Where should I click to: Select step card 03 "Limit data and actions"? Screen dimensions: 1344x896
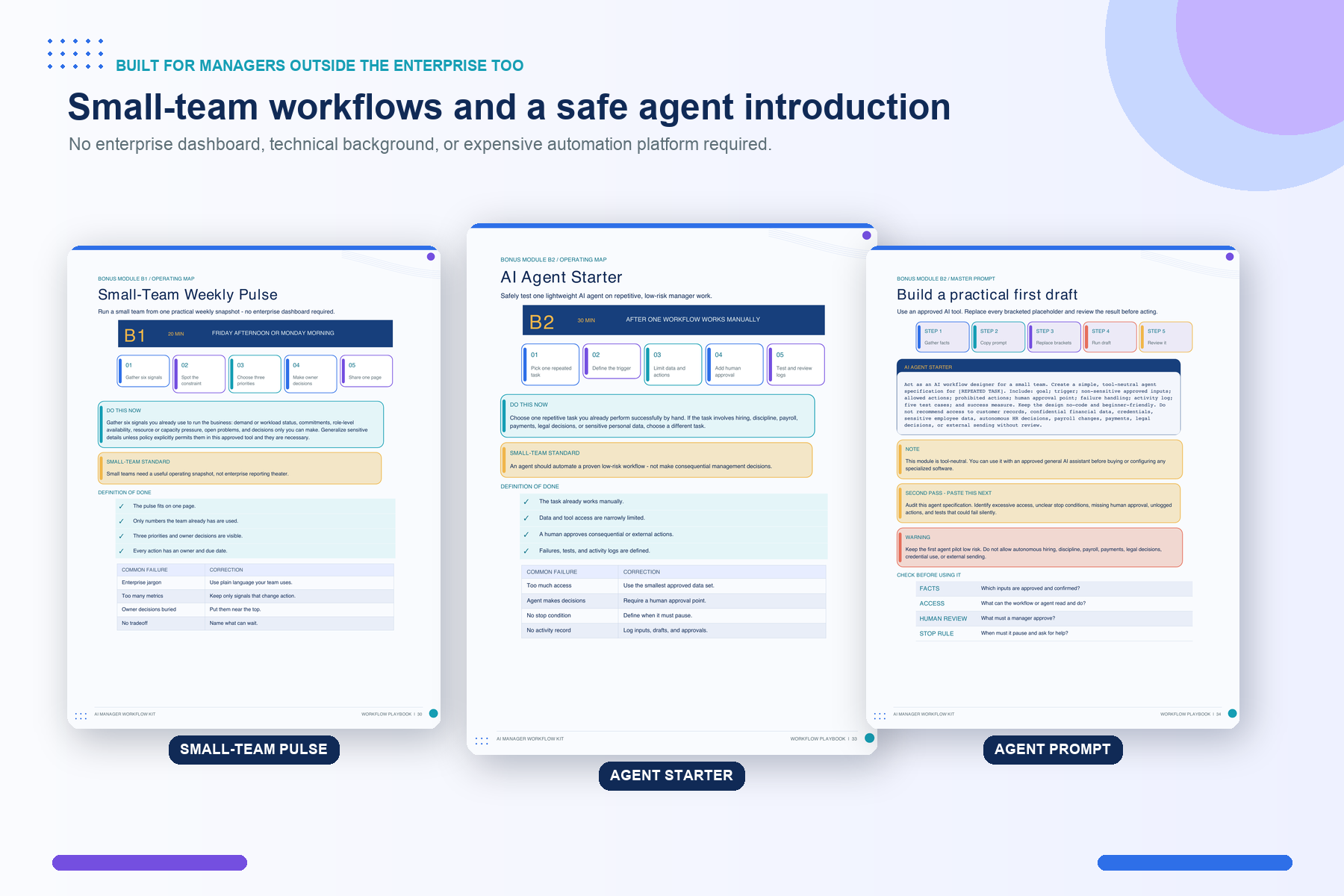[x=673, y=364]
